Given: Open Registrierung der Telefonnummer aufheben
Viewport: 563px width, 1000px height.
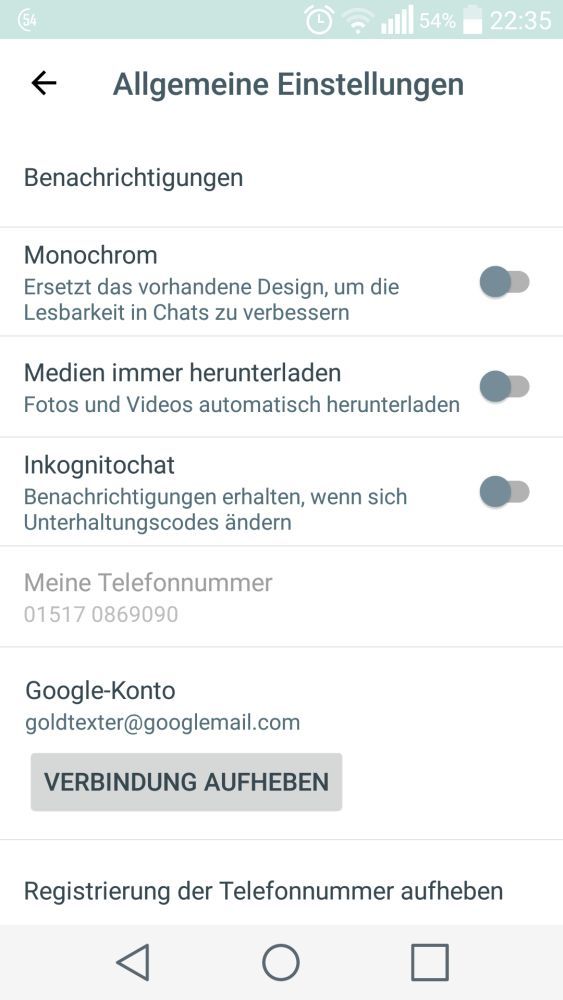Looking at the screenshot, I should pos(281,891).
